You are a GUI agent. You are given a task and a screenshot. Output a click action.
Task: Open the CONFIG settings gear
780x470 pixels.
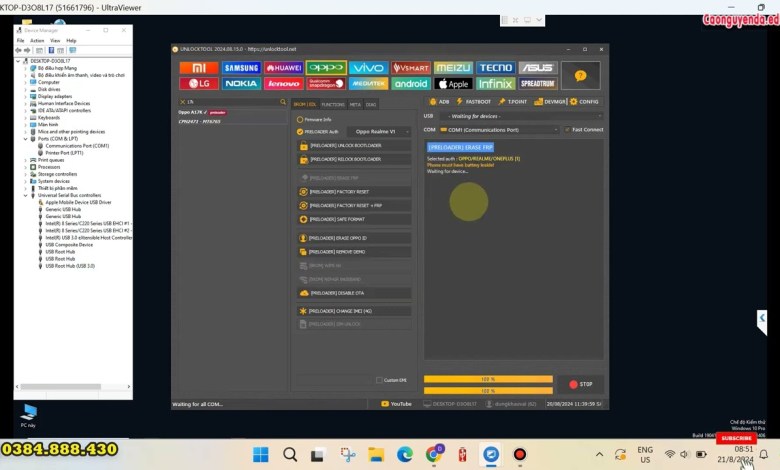[583, 101]
